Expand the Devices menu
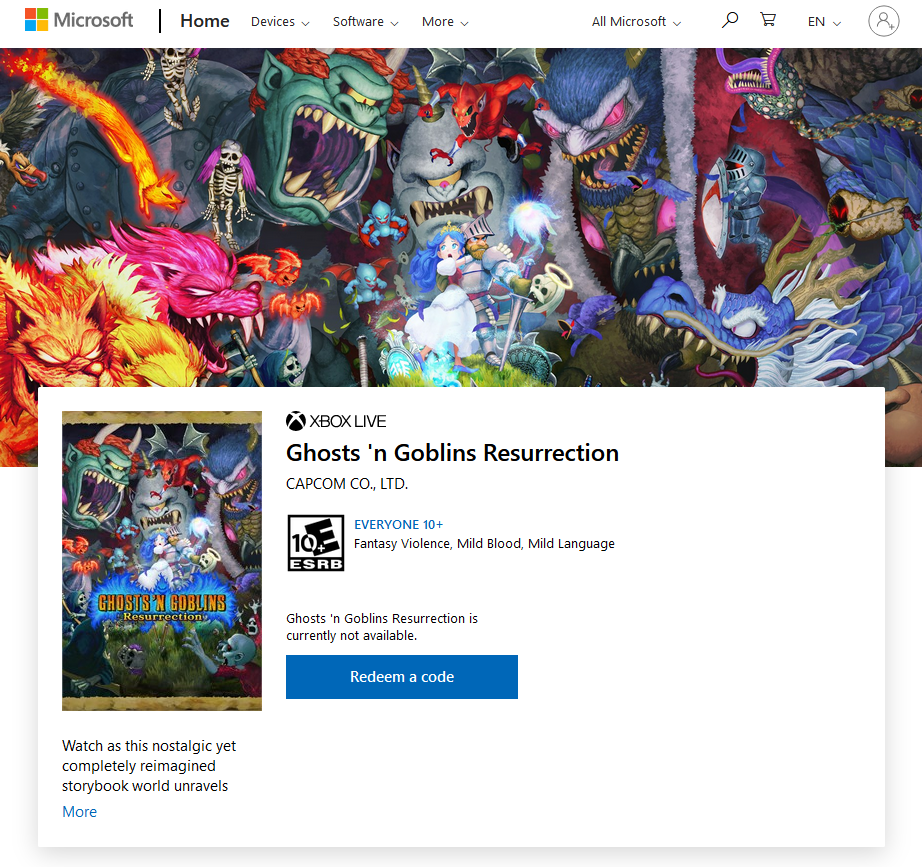The image size is (922, 867). tap(279, 22)
